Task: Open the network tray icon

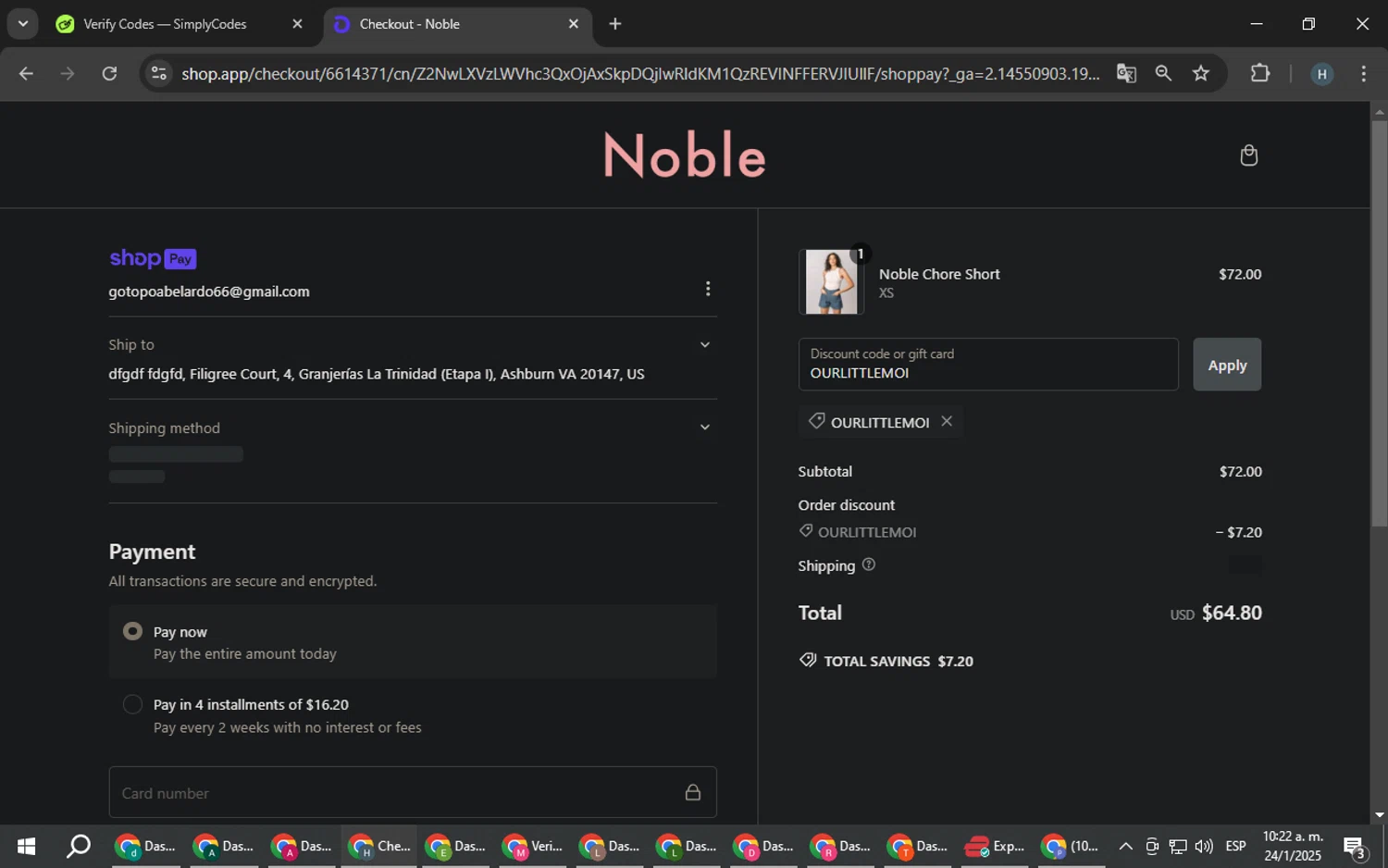Action: click(x=1178, y=846)
